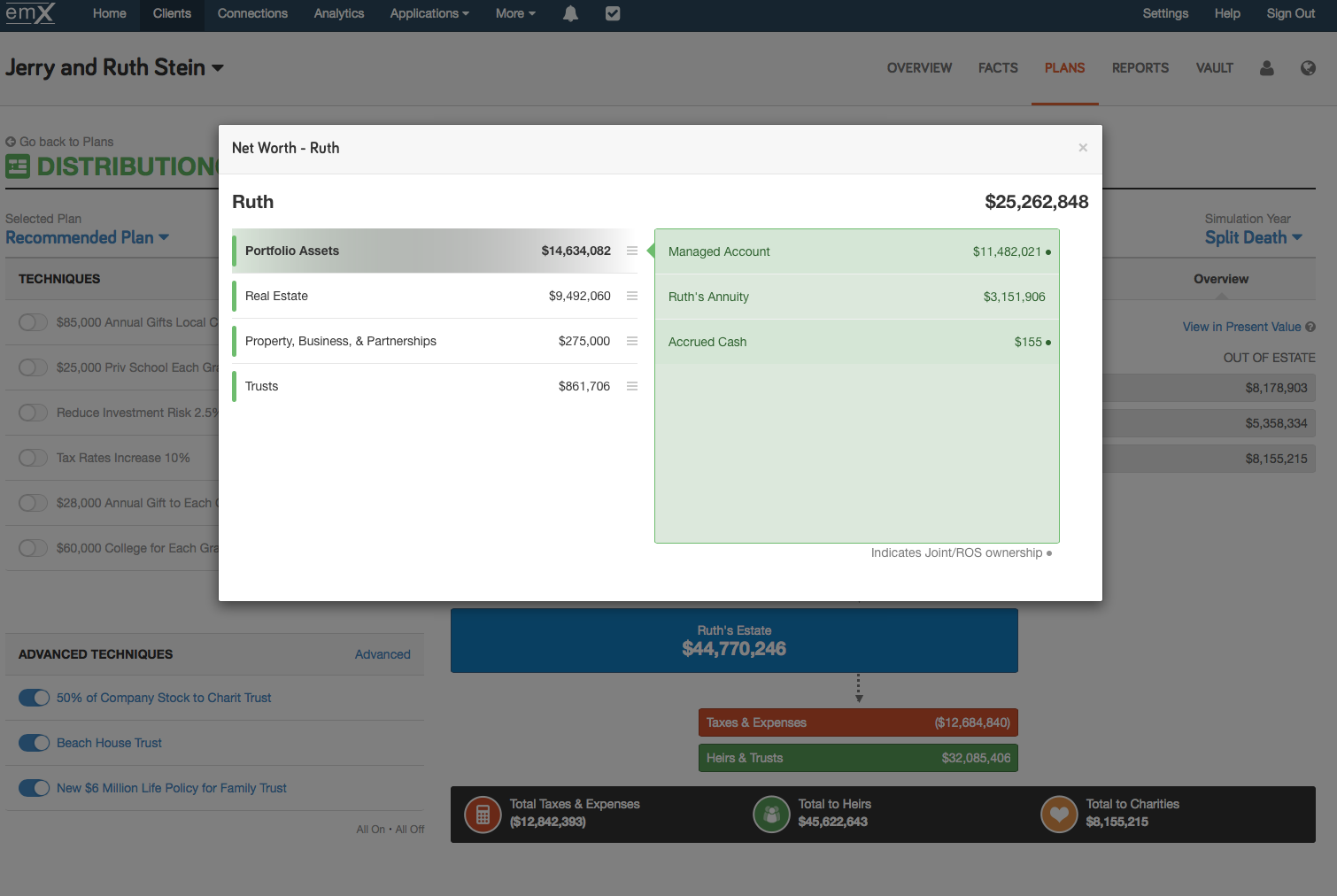Open the Analytics menu item
The image size is (1337, 896).
339,13
